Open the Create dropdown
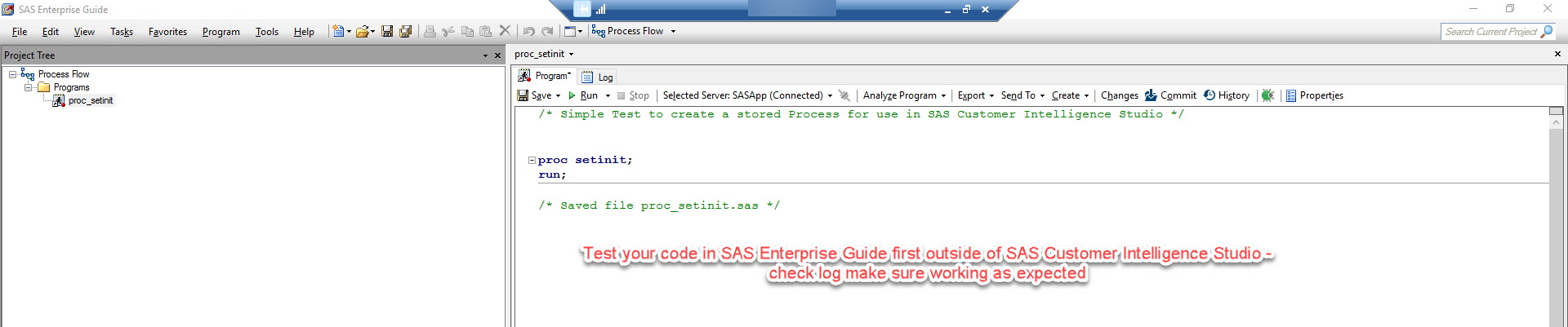 click(1086, 96)
